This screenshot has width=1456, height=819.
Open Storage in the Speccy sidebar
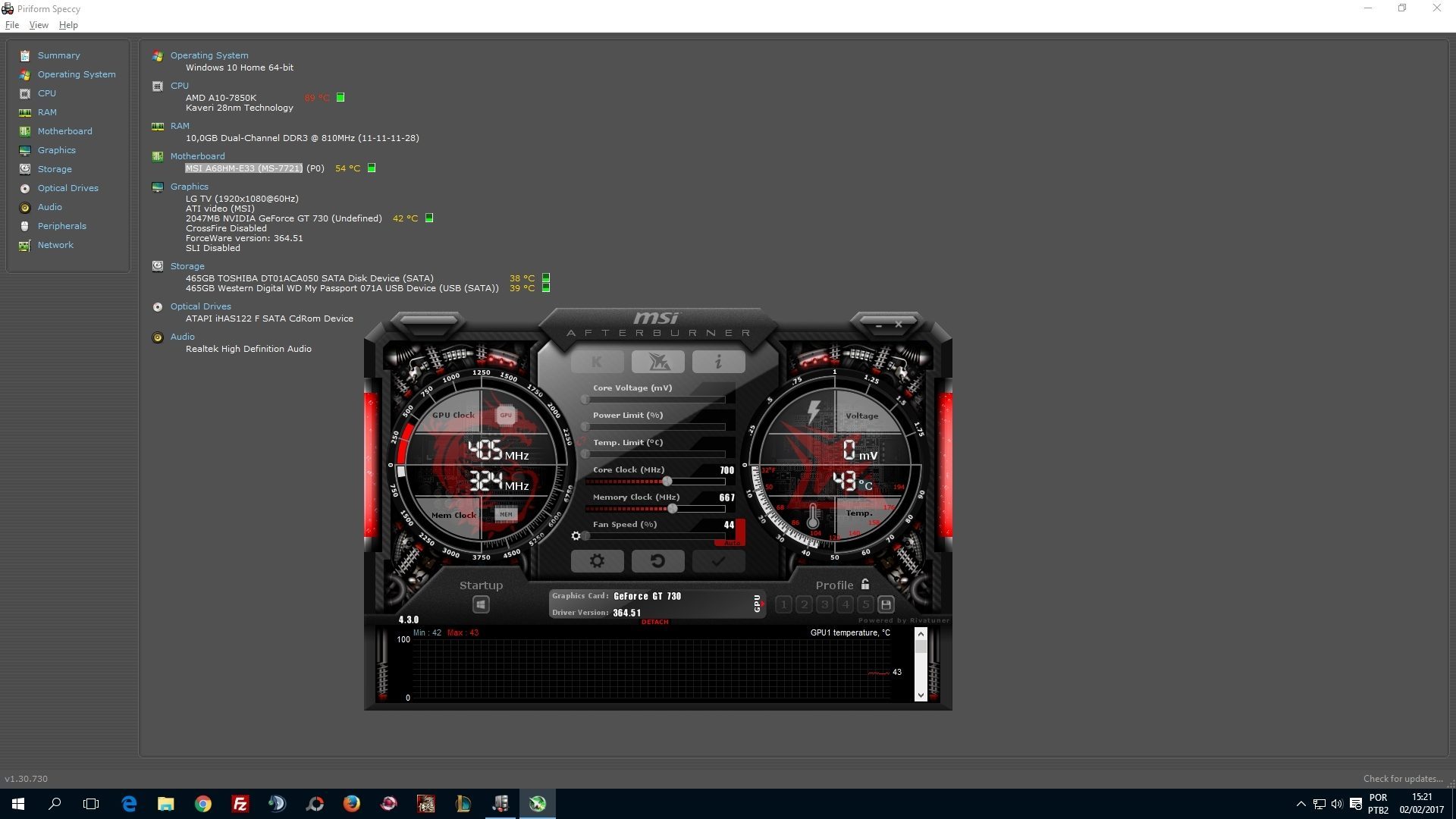[55, 169]
